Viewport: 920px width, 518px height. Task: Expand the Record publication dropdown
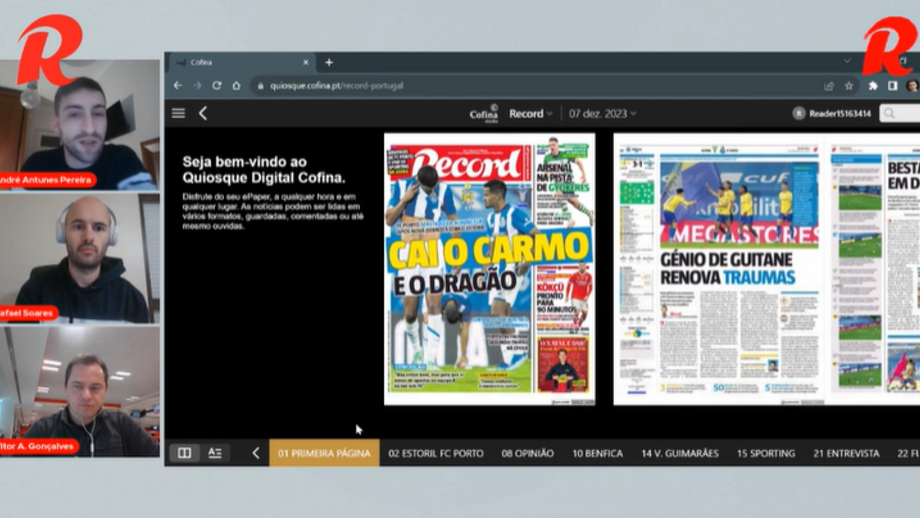point(530,113)
